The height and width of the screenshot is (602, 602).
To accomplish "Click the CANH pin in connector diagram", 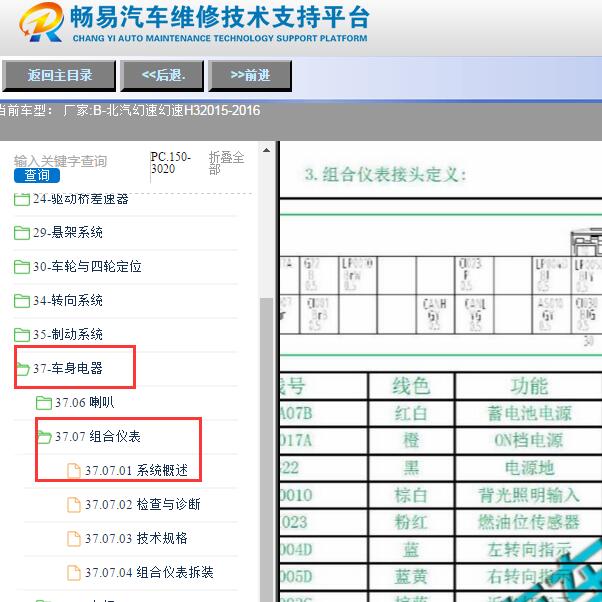I will point(435,314).
